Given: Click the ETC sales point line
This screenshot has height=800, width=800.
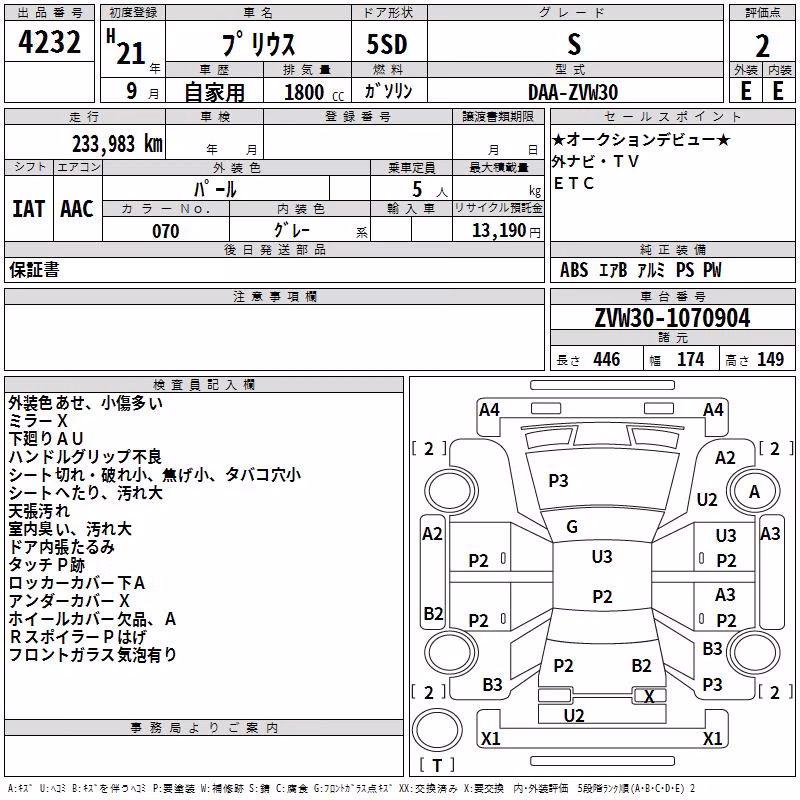Looking at the screenshot, I should pos(573,183).
